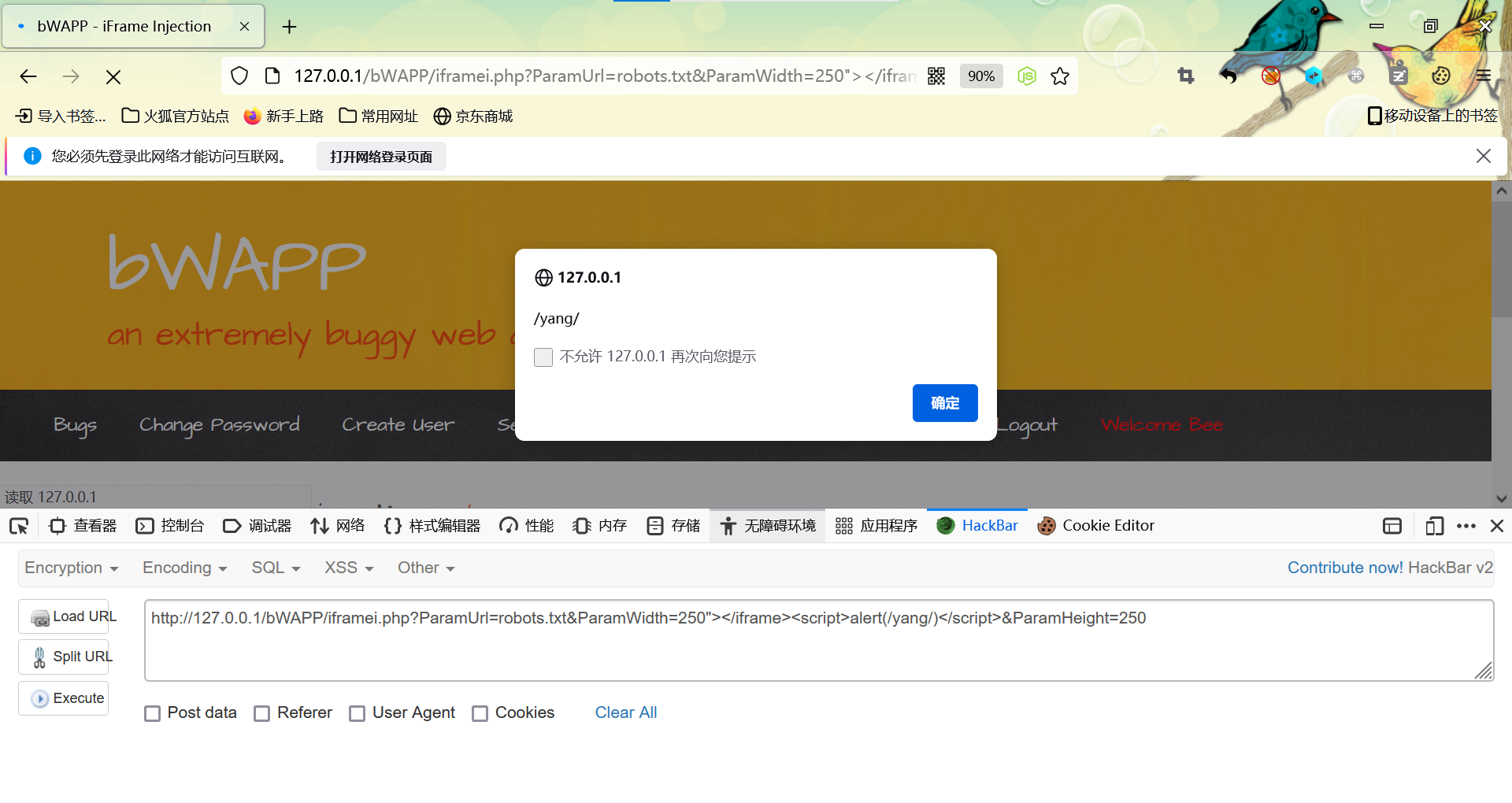Stop page loading with the X button
The width and height of the screenshot is (1512, 803).
coord(113,76)
